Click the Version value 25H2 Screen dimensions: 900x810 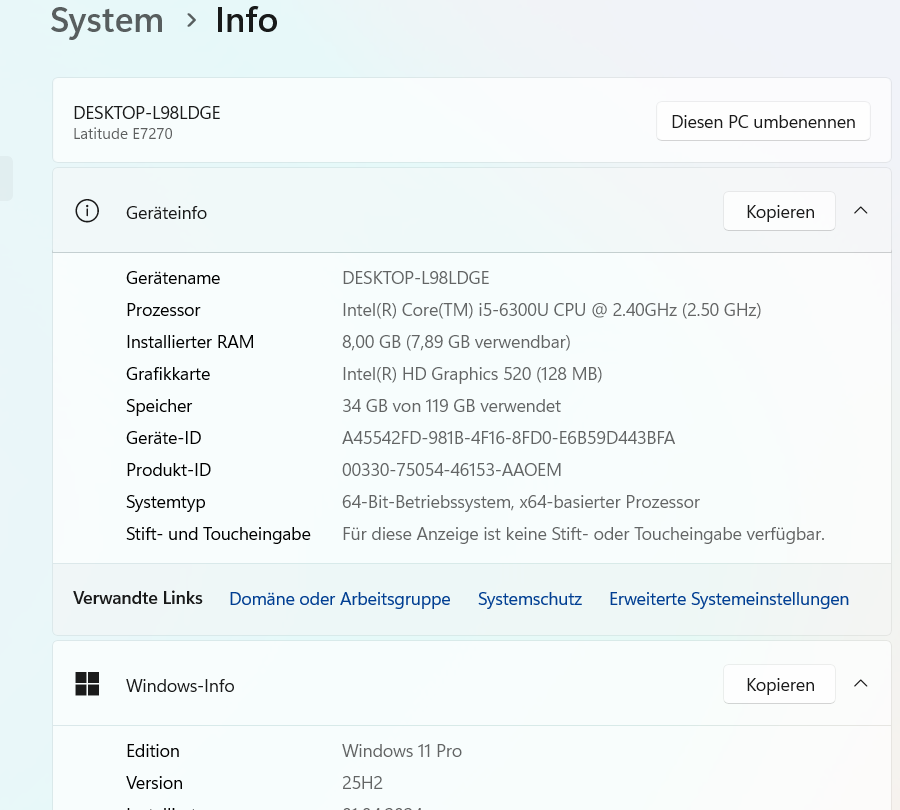[362, 783]
